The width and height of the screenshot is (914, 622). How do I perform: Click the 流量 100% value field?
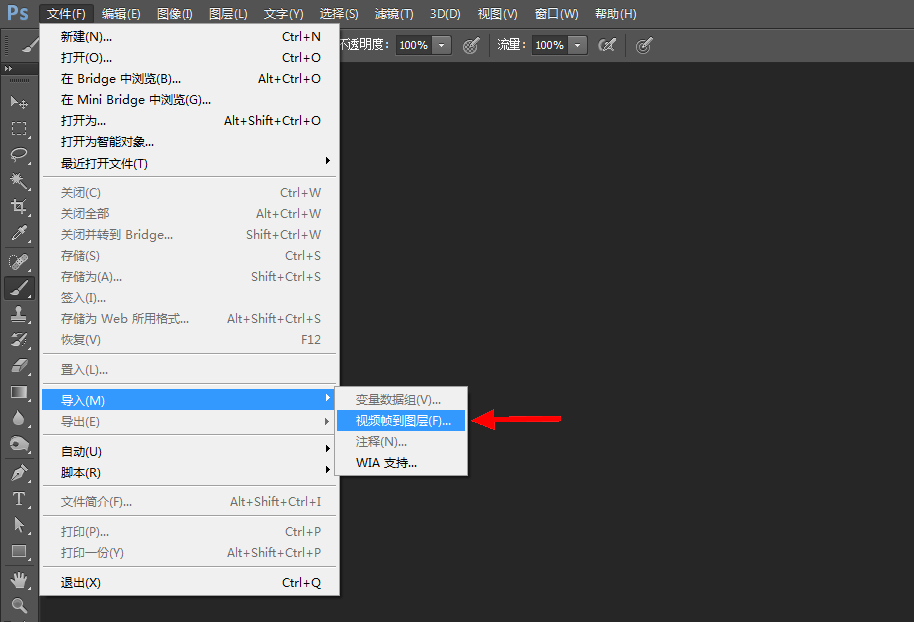coord(549,45)
